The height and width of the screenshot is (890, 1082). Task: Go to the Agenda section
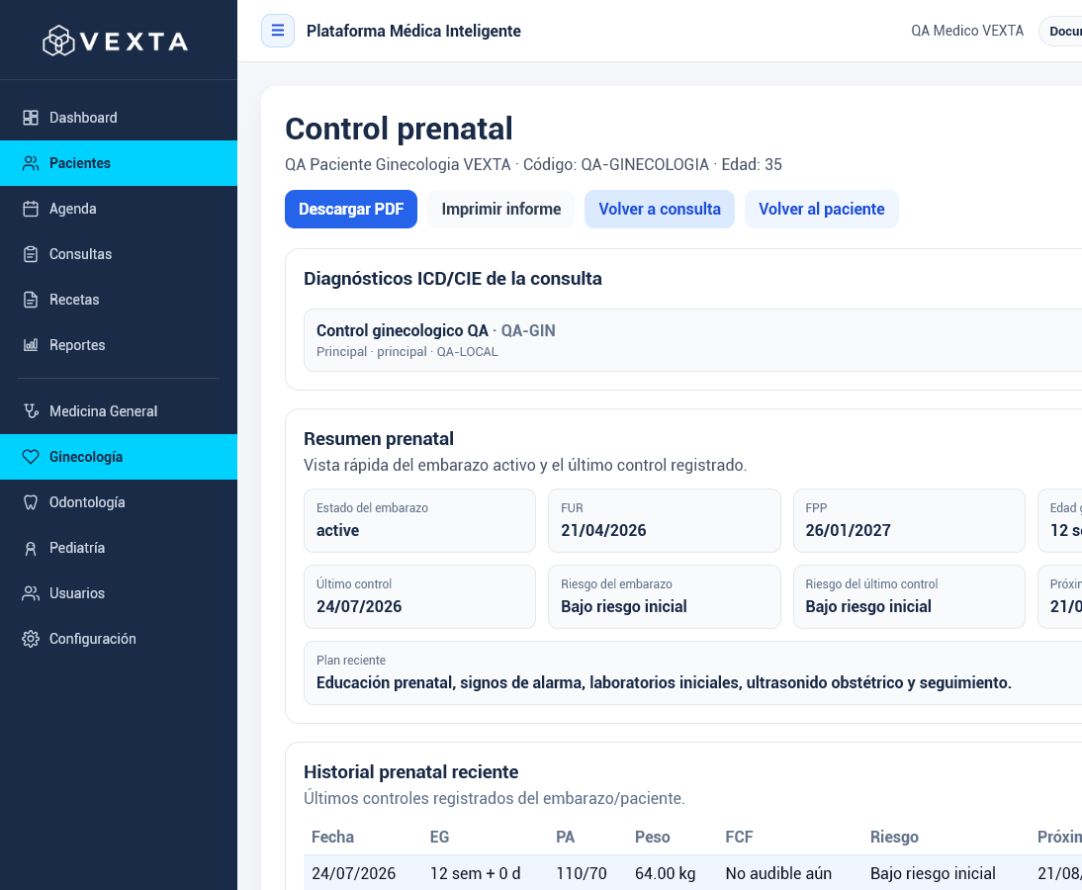tap(119, 209)
